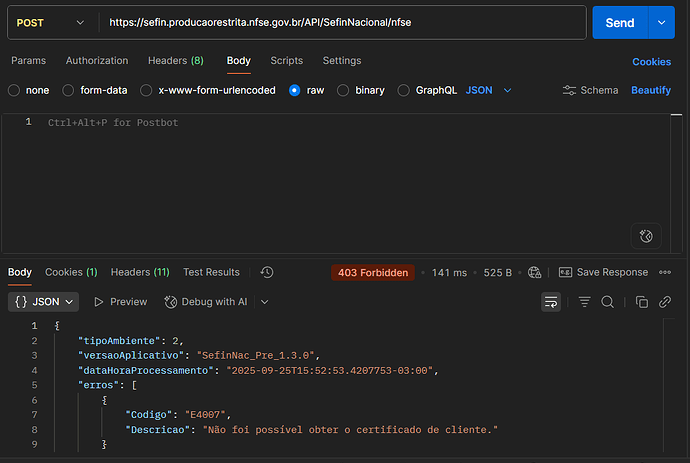Copy the response body to clipboard
This screenshot has width=690, height=463.
[642, 301]
